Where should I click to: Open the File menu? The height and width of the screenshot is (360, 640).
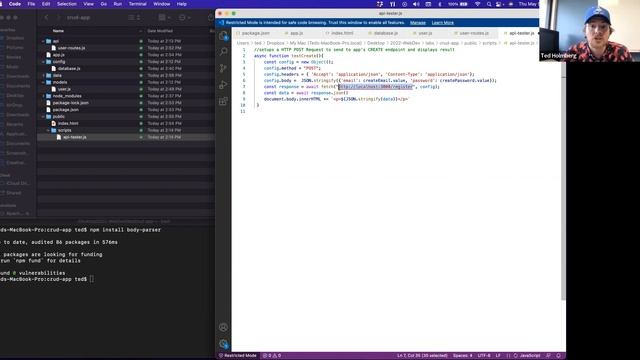tap(31, 4)
